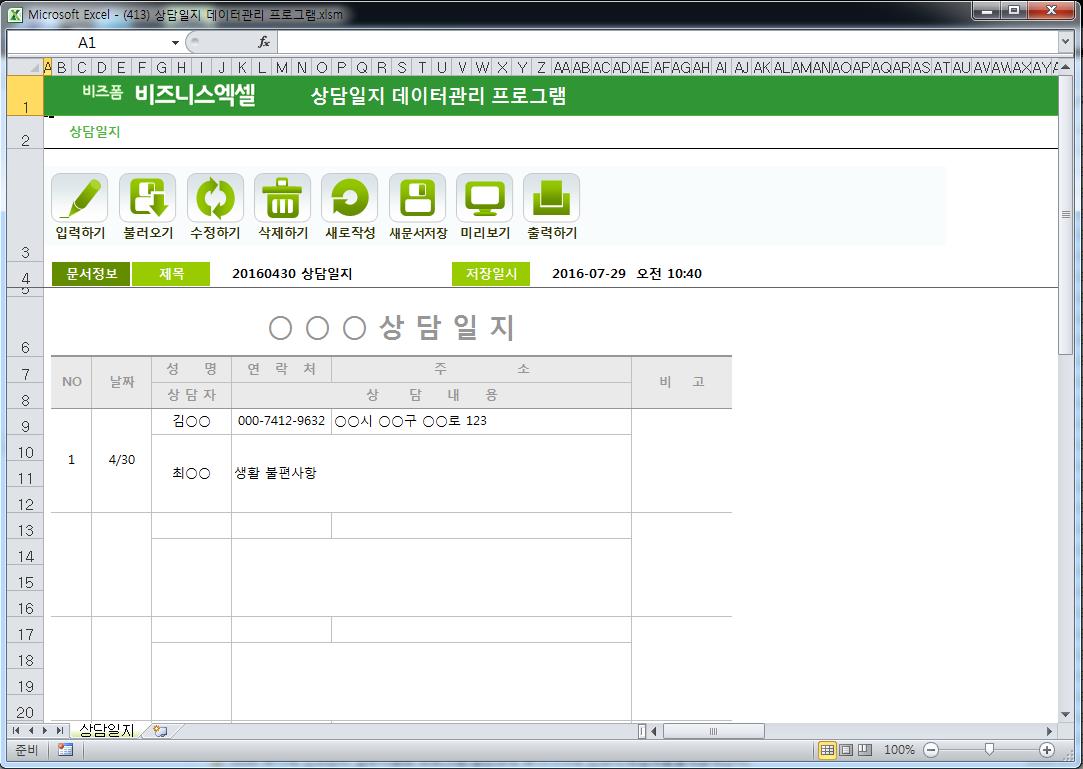
Task: Click the 상 담 내 용 header cell
Action: [431, 395]
